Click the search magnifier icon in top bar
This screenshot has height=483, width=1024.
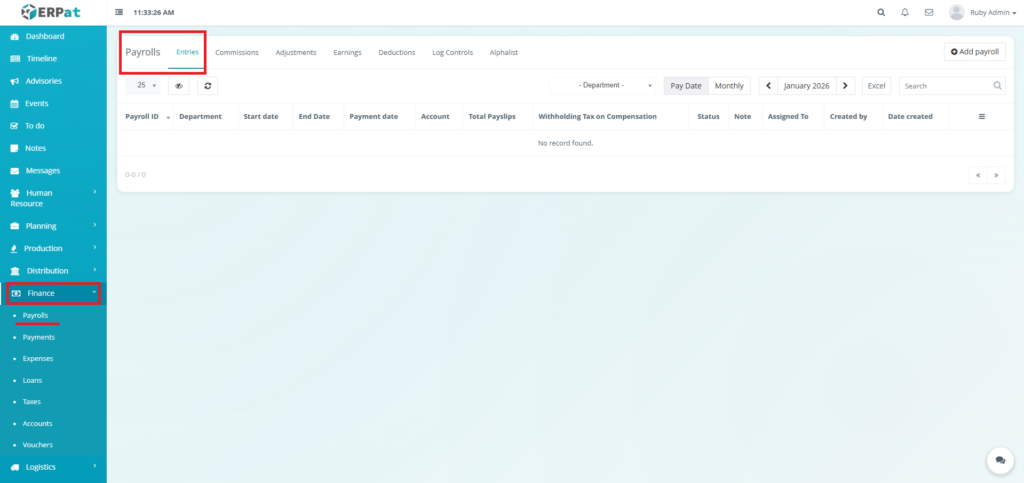click(881, 12)
